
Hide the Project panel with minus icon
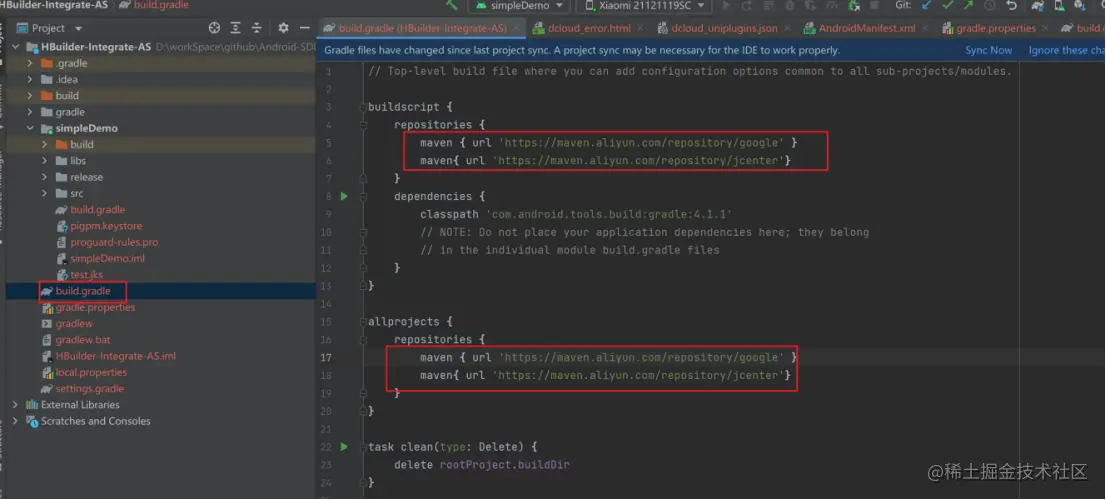pos(304,28)
